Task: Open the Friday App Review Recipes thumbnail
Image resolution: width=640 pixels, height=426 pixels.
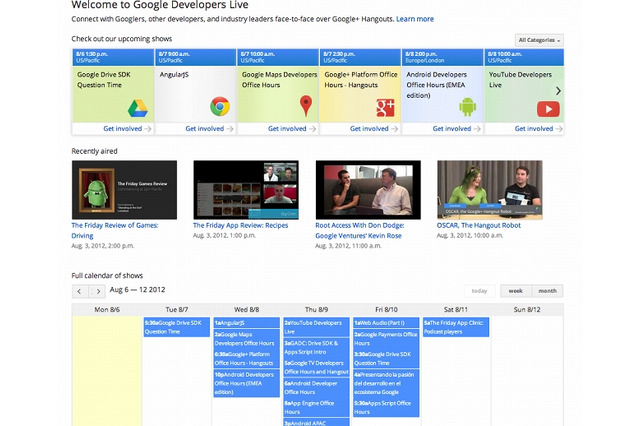Action: (246, 190)
